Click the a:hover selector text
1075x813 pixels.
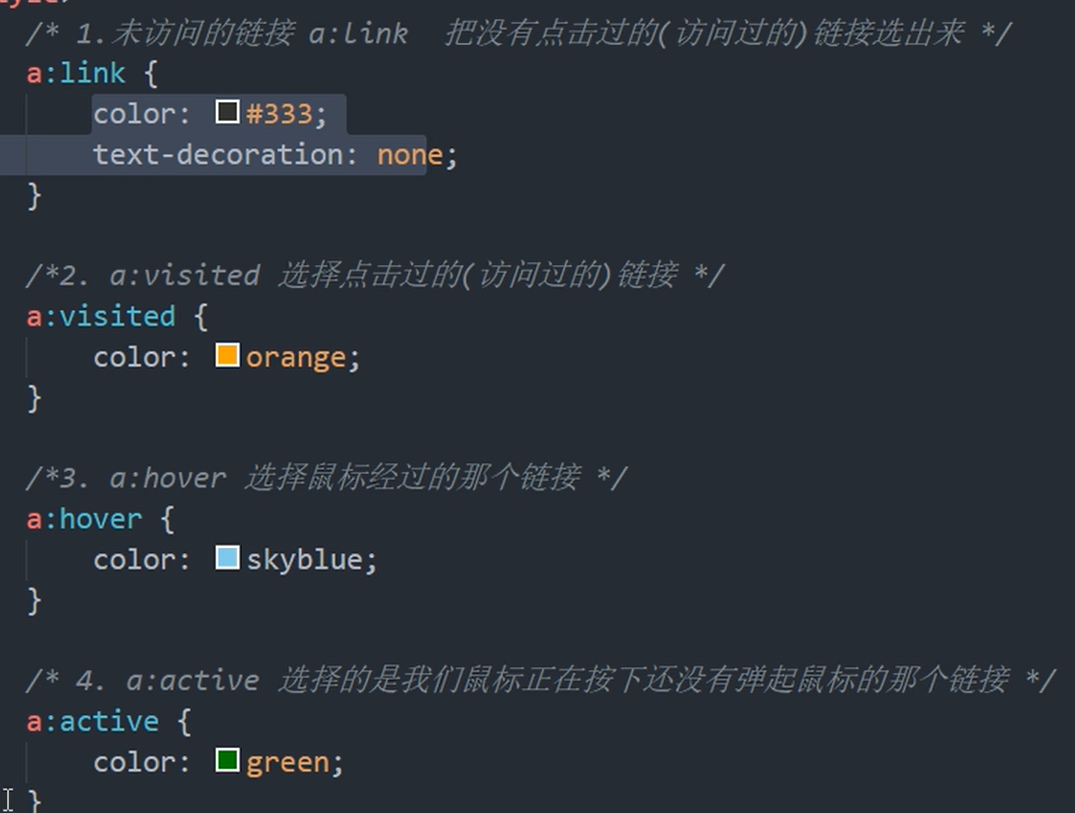(84, 519)
